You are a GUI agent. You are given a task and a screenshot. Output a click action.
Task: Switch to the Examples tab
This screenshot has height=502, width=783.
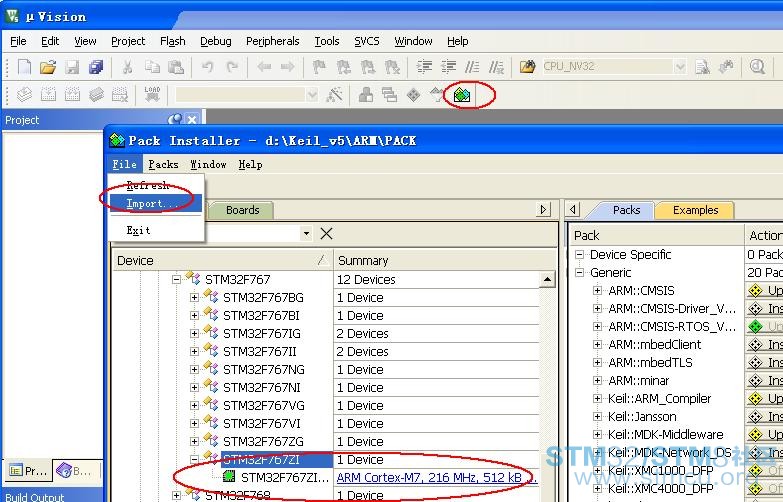click(x=695, y=210)
